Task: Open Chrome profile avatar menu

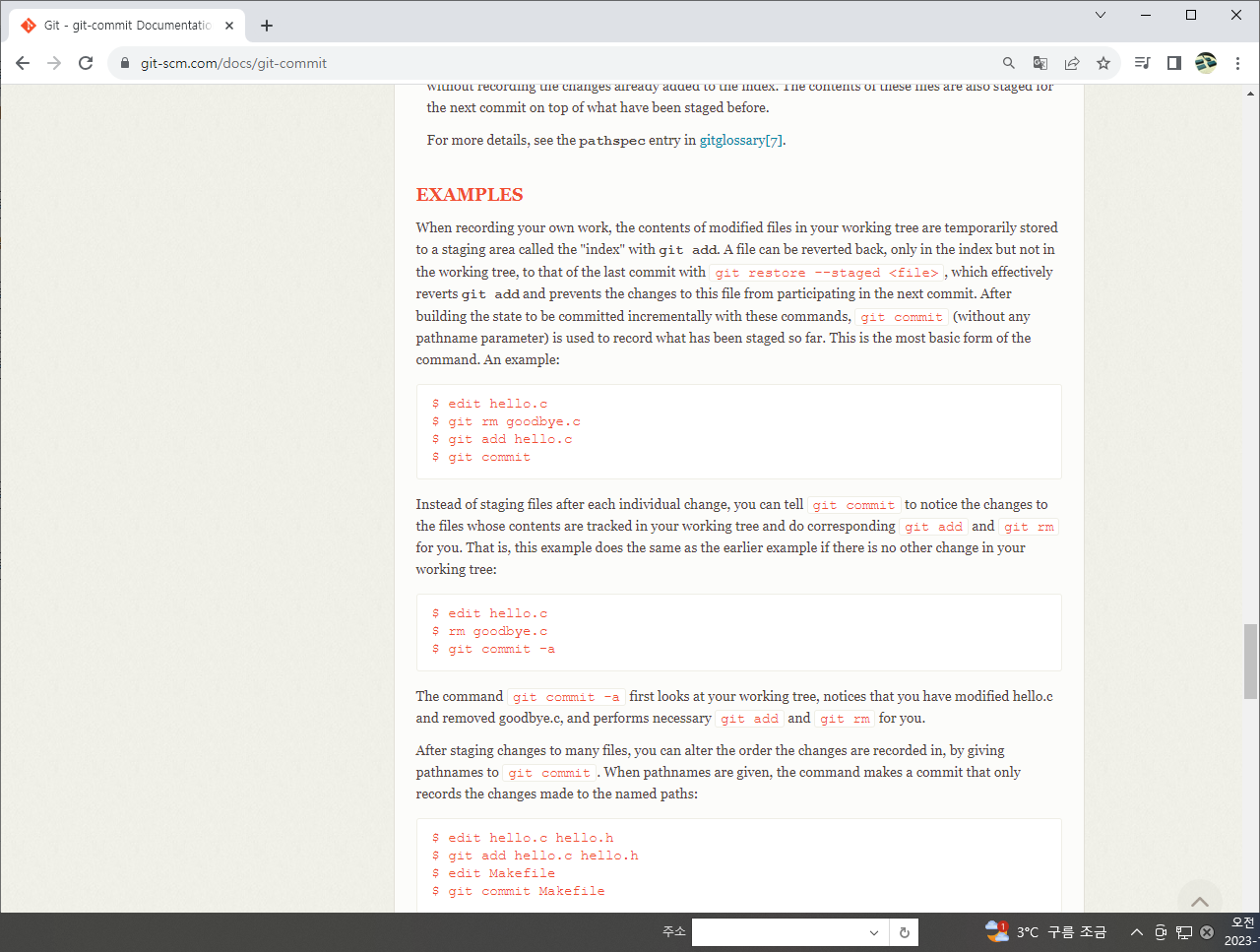Action: [x=1206, y=63]
